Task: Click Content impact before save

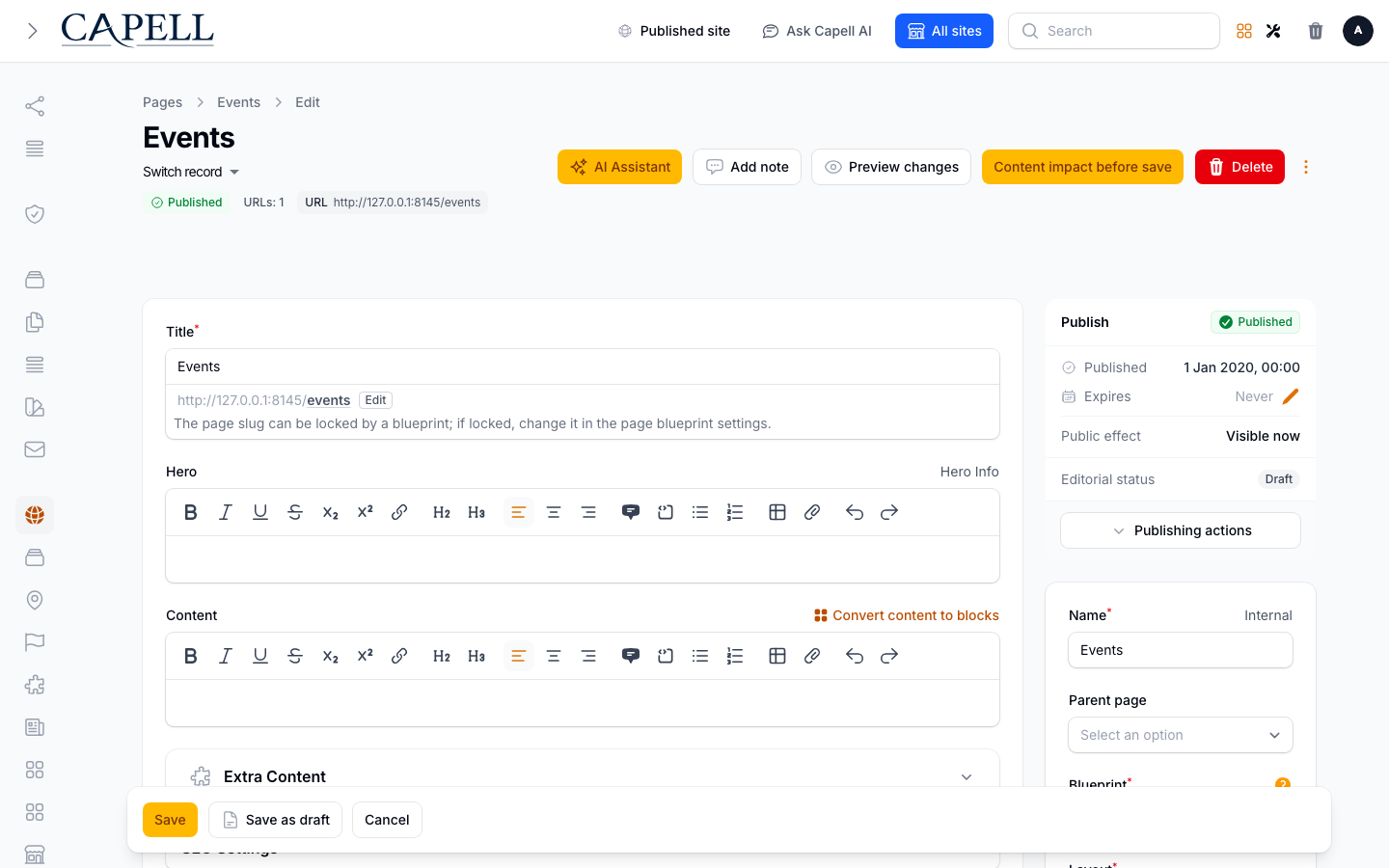Action: tap(1082, 167)
